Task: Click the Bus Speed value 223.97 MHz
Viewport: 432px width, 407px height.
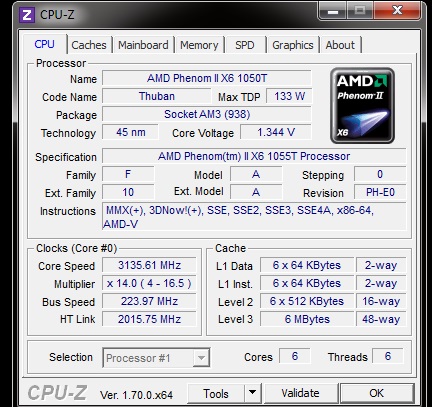Action: (x=149, y=301)
